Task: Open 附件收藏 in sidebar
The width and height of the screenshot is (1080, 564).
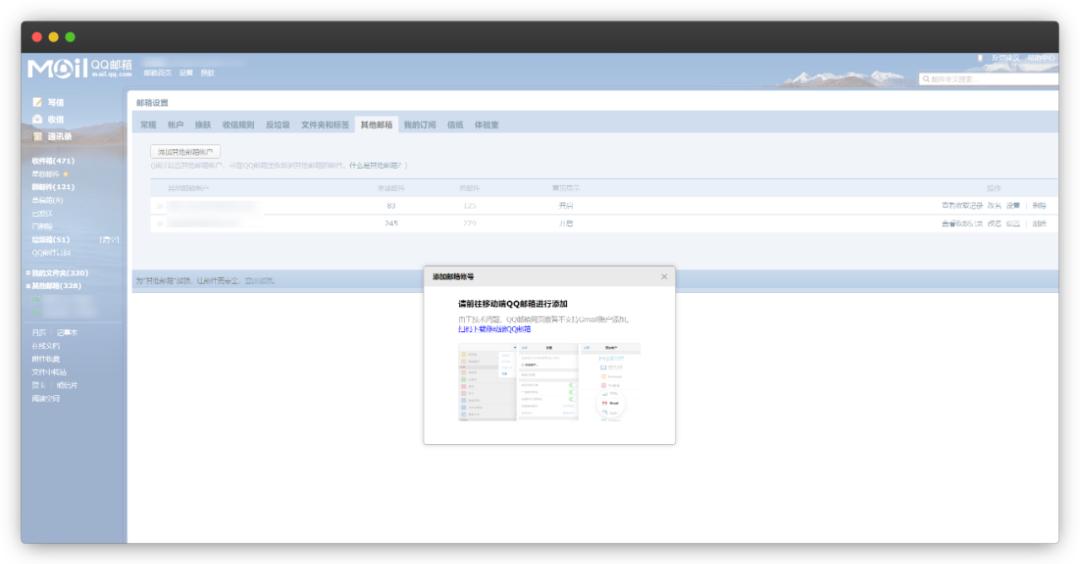Action: (45, 359)
